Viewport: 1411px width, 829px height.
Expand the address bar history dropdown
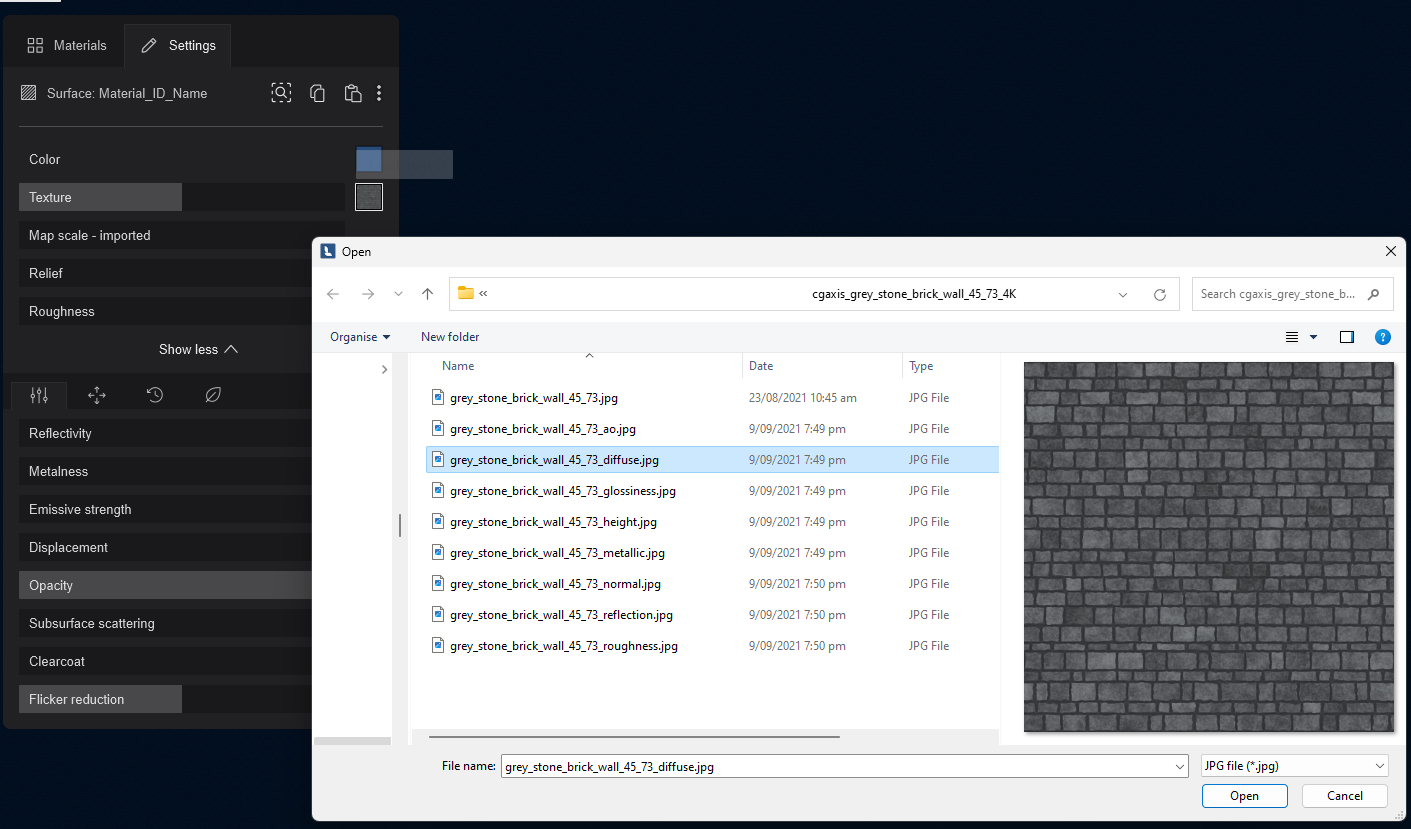tap(1123, 295)
